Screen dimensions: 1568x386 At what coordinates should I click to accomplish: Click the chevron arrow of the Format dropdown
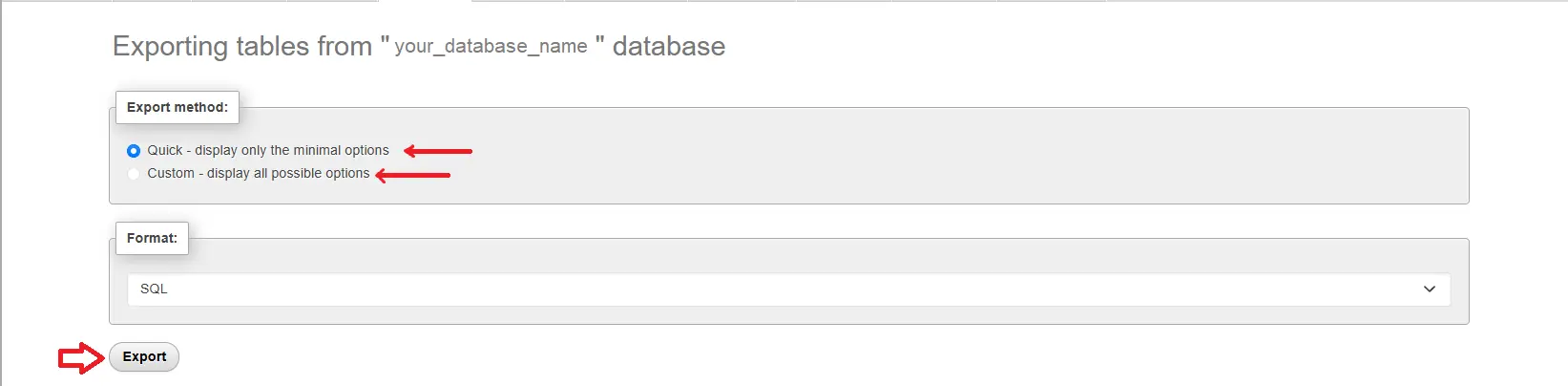point(1429,289)
